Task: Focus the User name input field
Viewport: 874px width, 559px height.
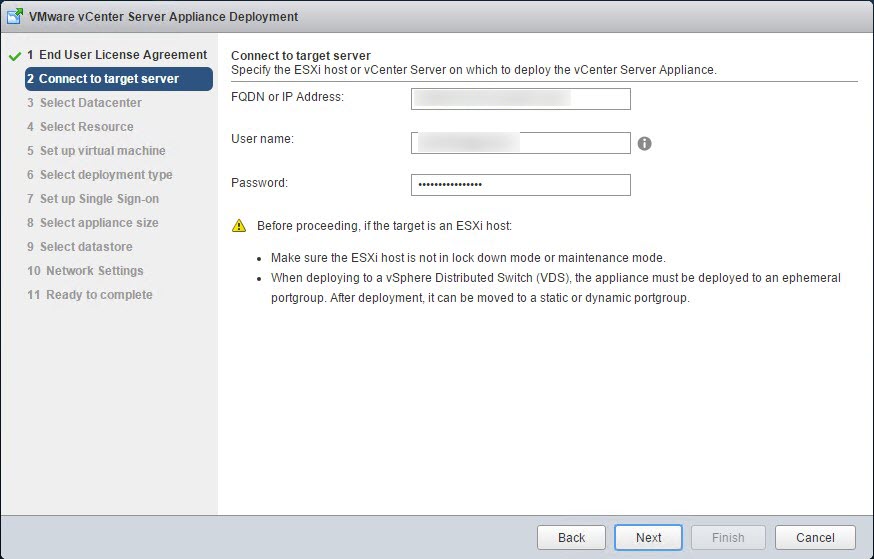Action: pos(521,143)
